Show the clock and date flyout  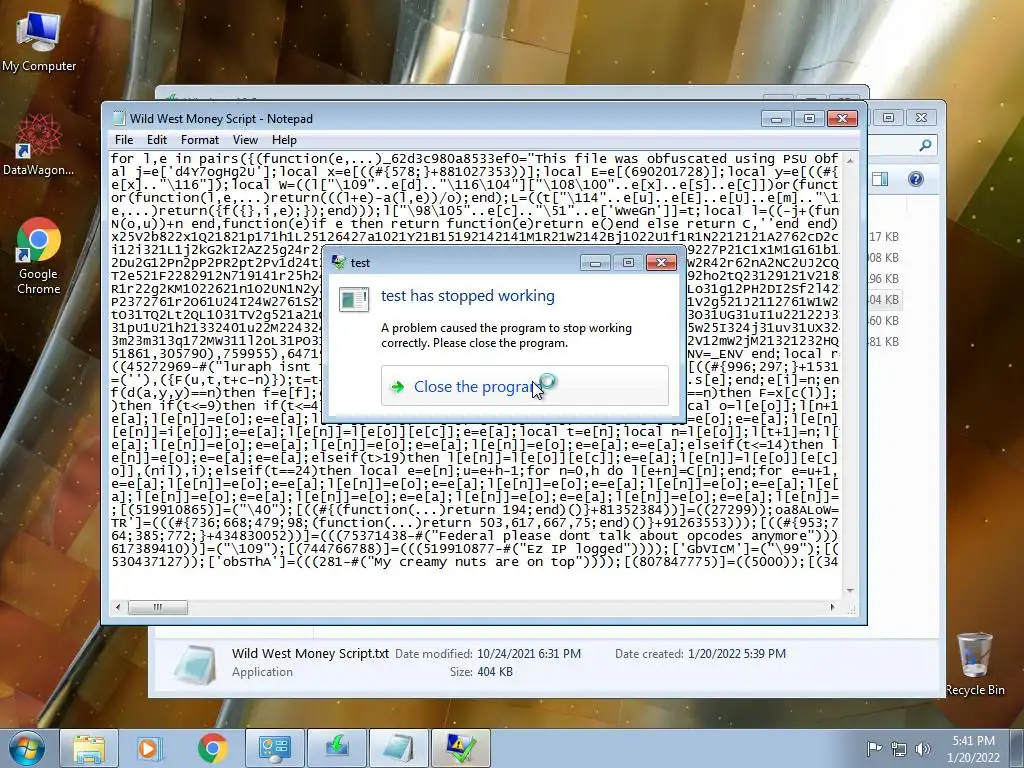(973, 749)
